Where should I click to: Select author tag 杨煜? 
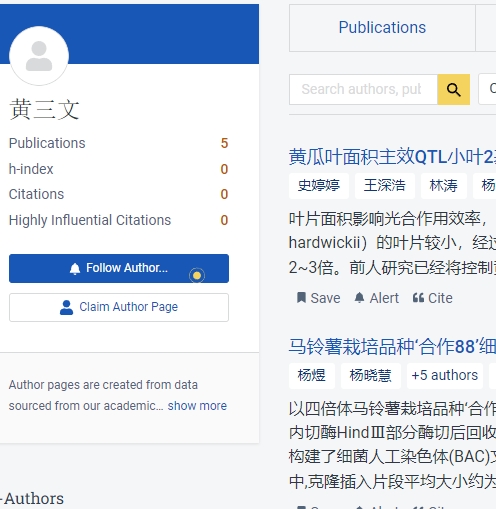312,376
